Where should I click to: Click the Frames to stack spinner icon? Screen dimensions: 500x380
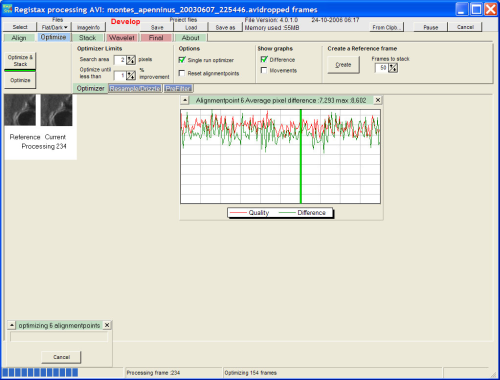[x=393, y=68]
